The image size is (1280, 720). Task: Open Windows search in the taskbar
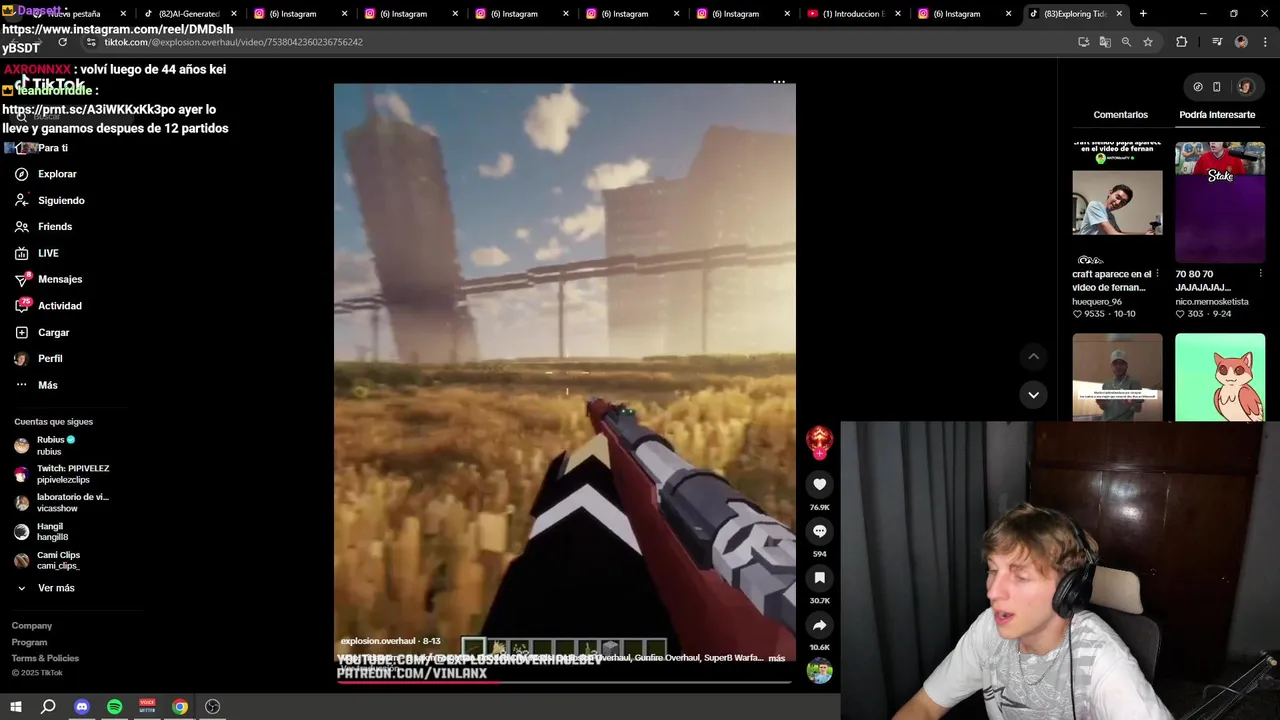[48, 707]
